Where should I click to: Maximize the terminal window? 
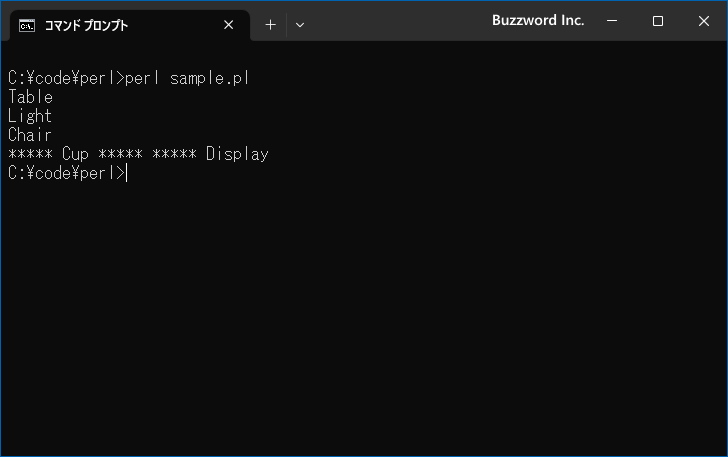[x=657, y=21]
